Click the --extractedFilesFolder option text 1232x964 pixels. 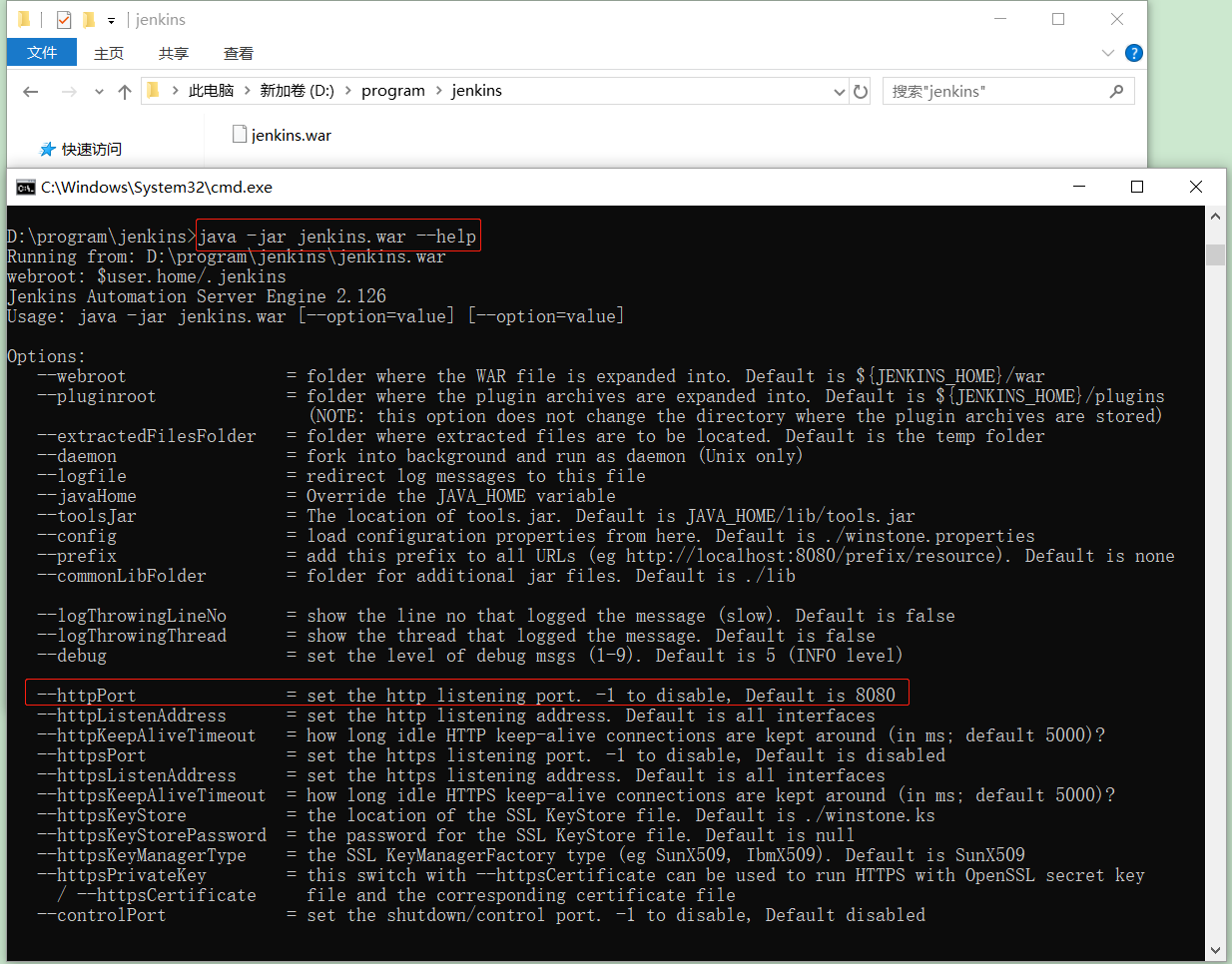146,436
